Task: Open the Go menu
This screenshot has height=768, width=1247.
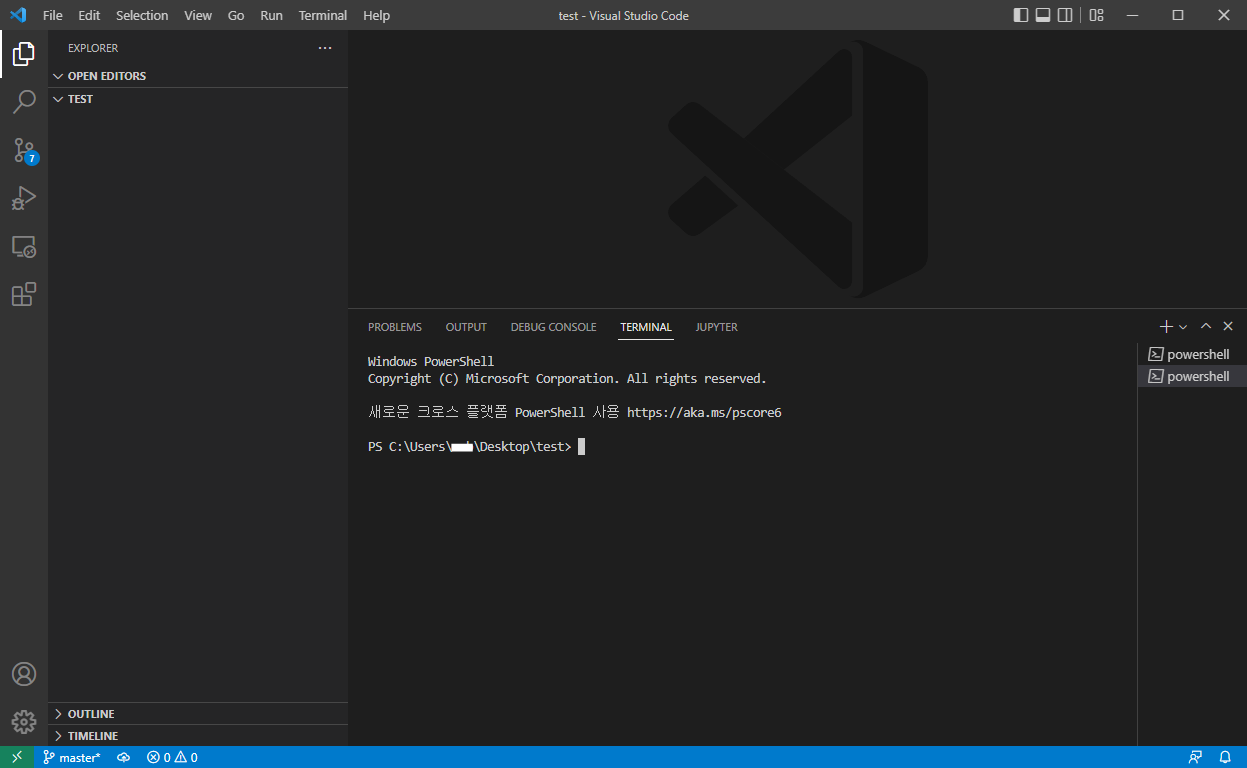Action: click(x=236, y=15)
